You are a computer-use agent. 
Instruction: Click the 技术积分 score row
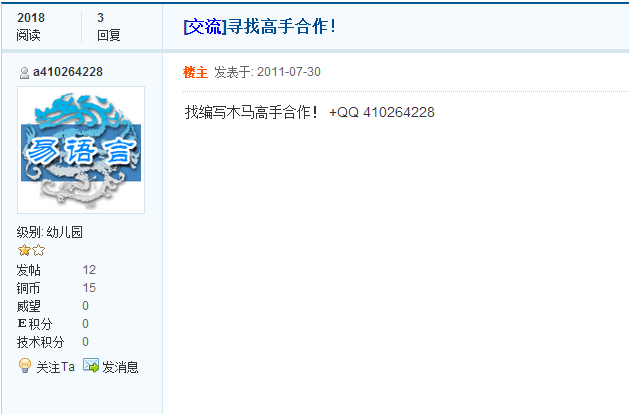(53, 342)
